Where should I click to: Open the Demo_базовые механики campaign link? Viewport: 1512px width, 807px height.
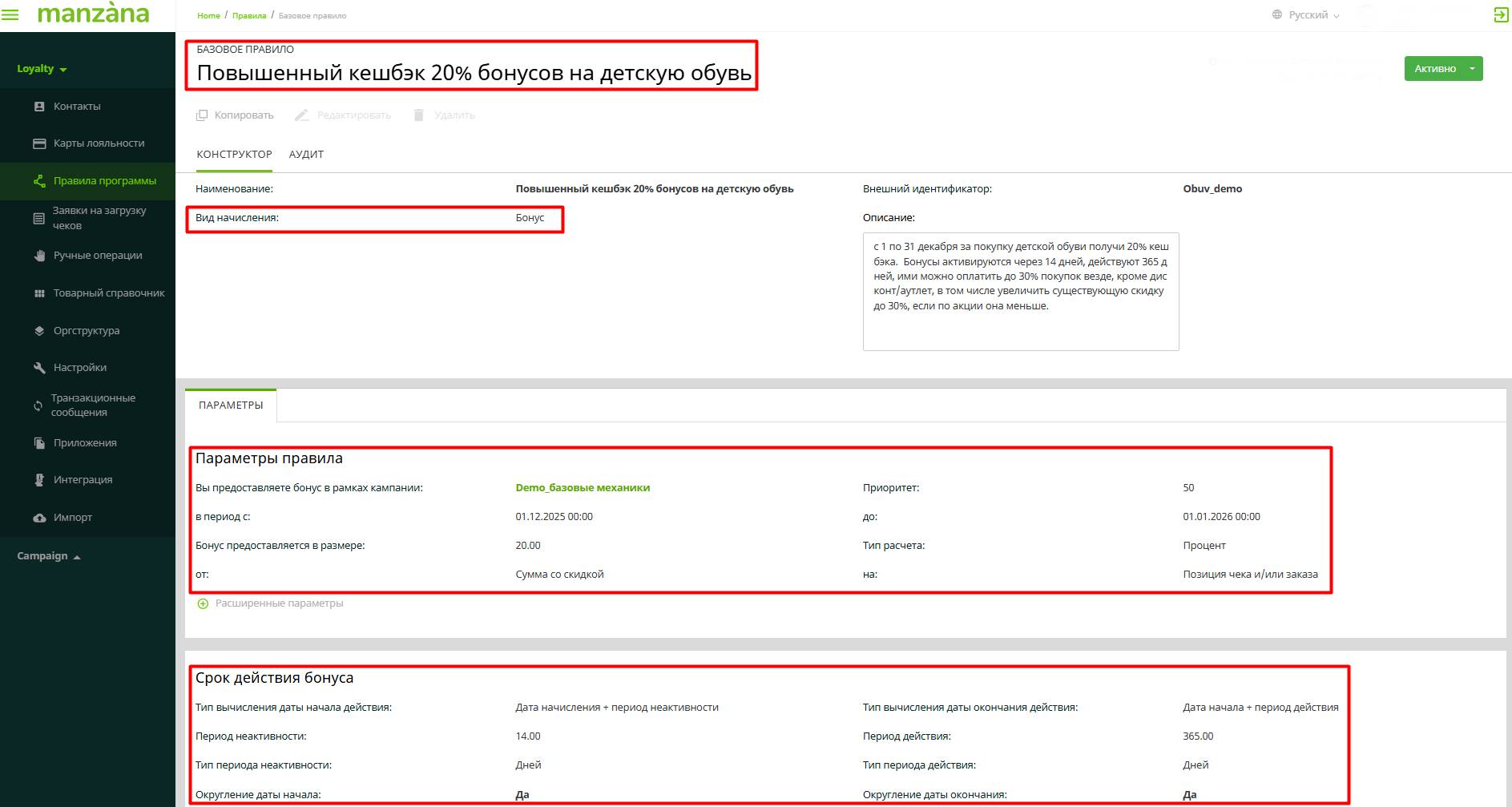click(x=583, y=488)
